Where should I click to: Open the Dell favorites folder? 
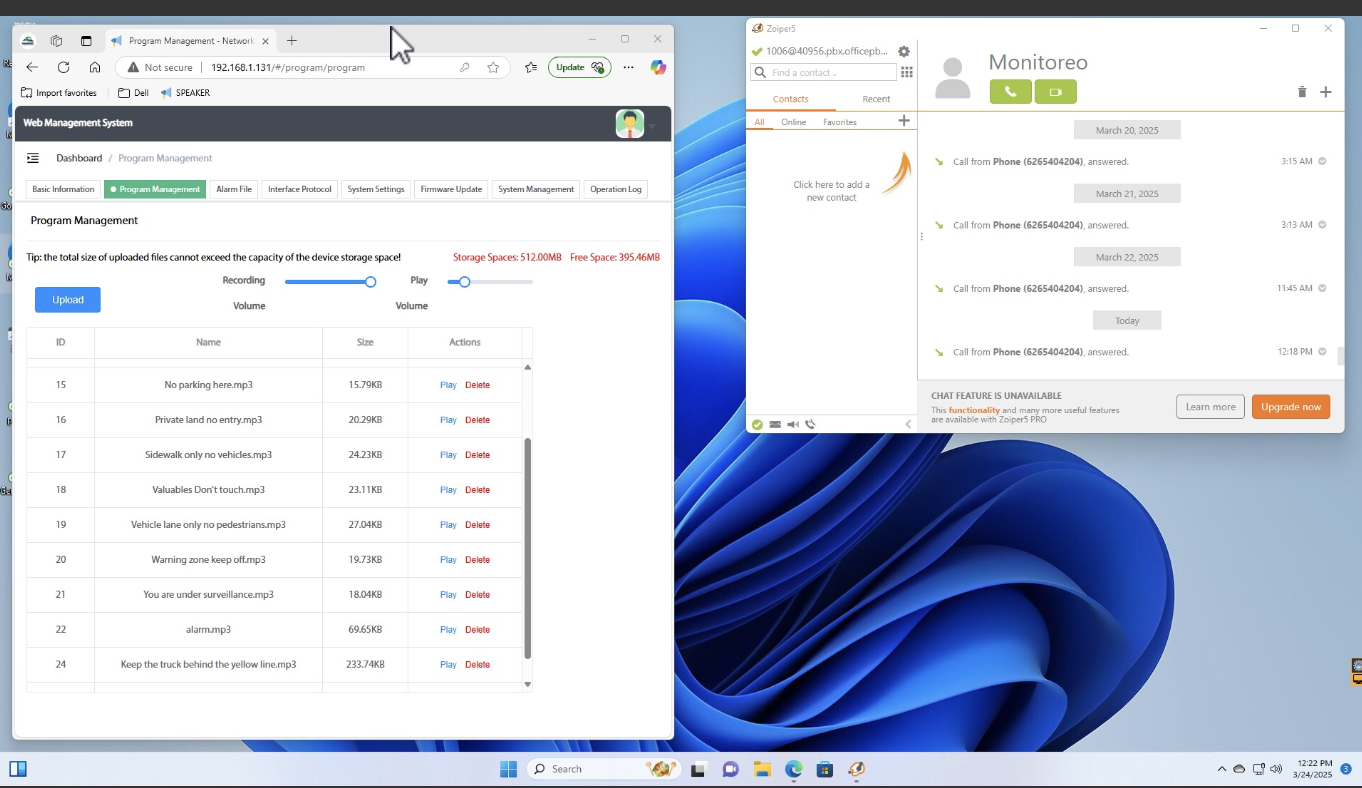point(133,93)
